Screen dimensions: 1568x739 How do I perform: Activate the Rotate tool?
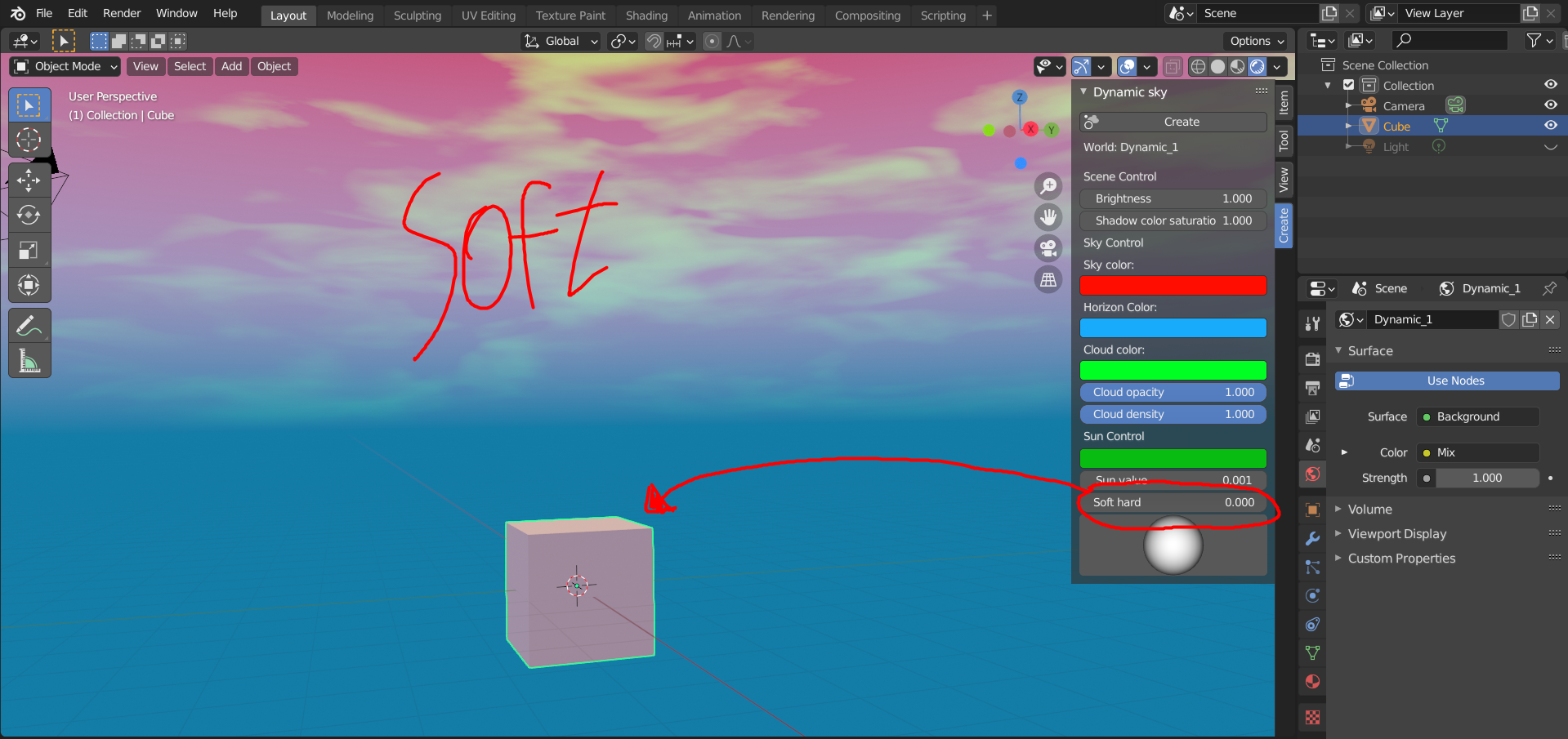tap(29, 215)
